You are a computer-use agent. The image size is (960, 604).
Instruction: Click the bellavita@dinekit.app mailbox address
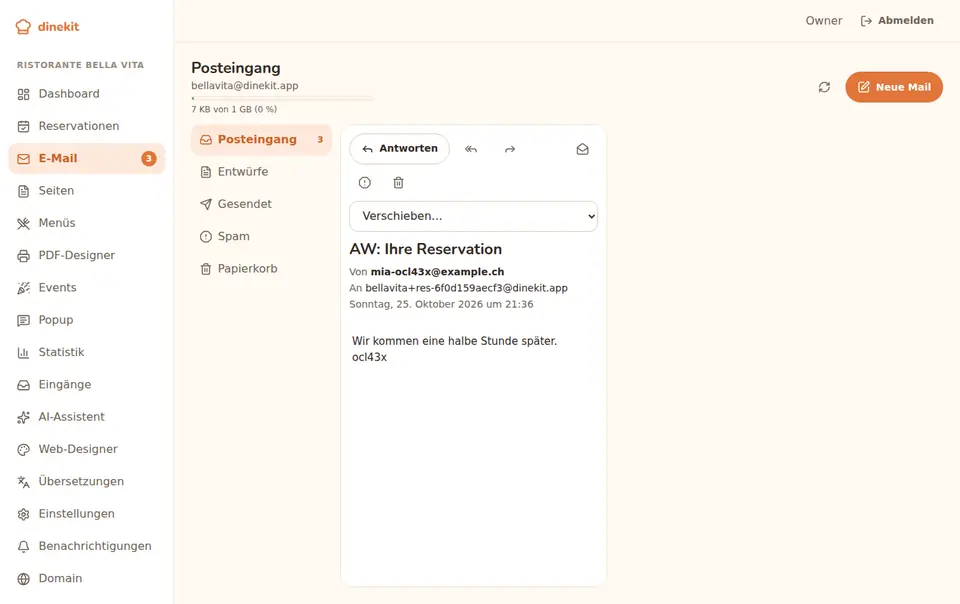pyautogui.click(x=245, y=86)
